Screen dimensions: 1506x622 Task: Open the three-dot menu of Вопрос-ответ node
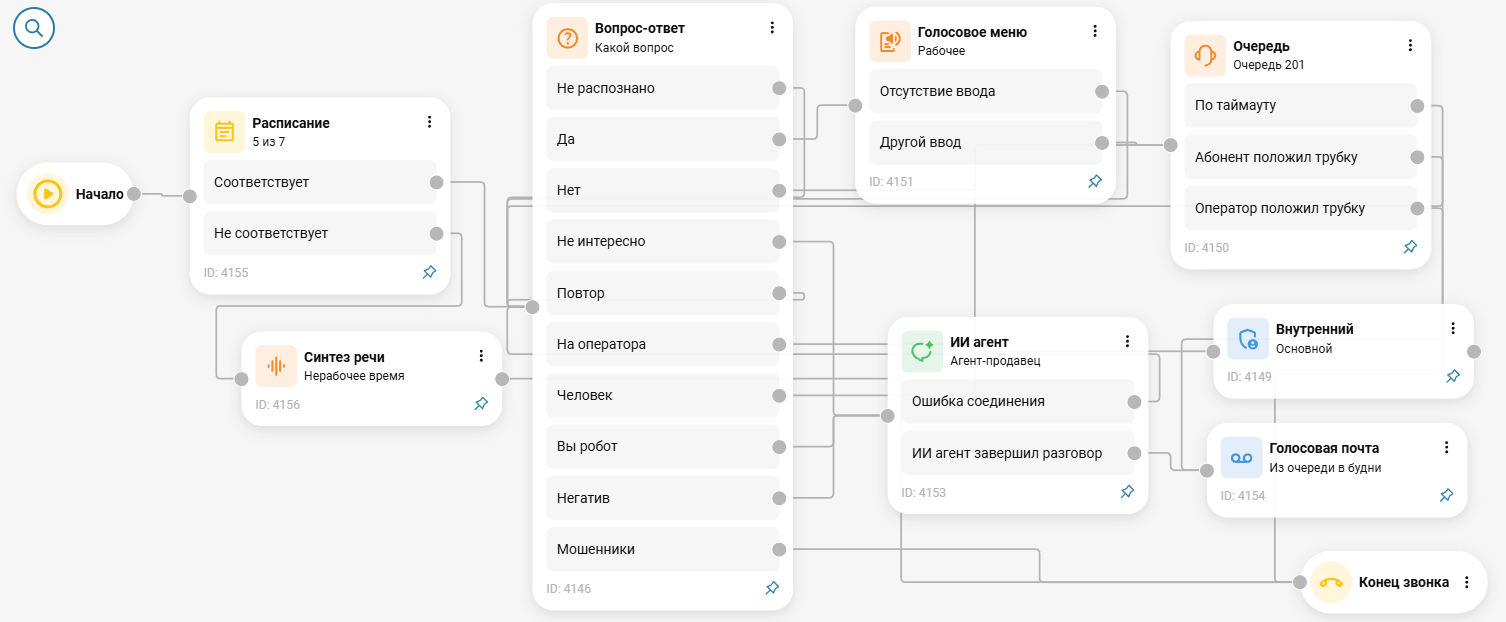772,28
